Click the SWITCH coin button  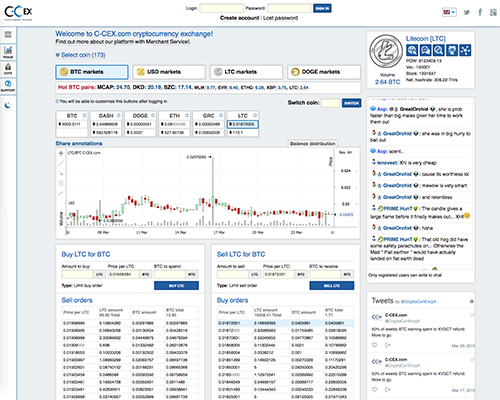pyautogui.click(x=351, y=103)
